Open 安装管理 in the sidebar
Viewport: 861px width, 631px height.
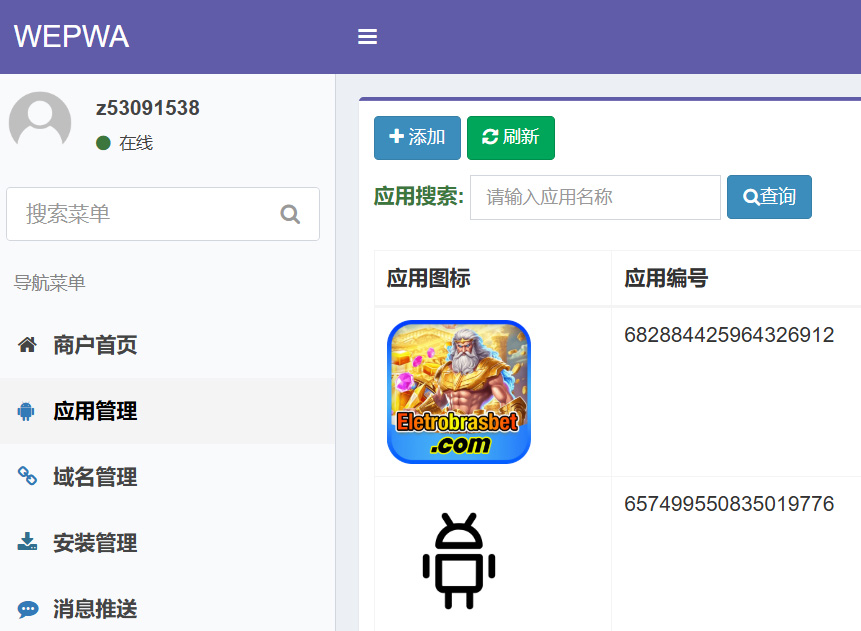[167, 543]
